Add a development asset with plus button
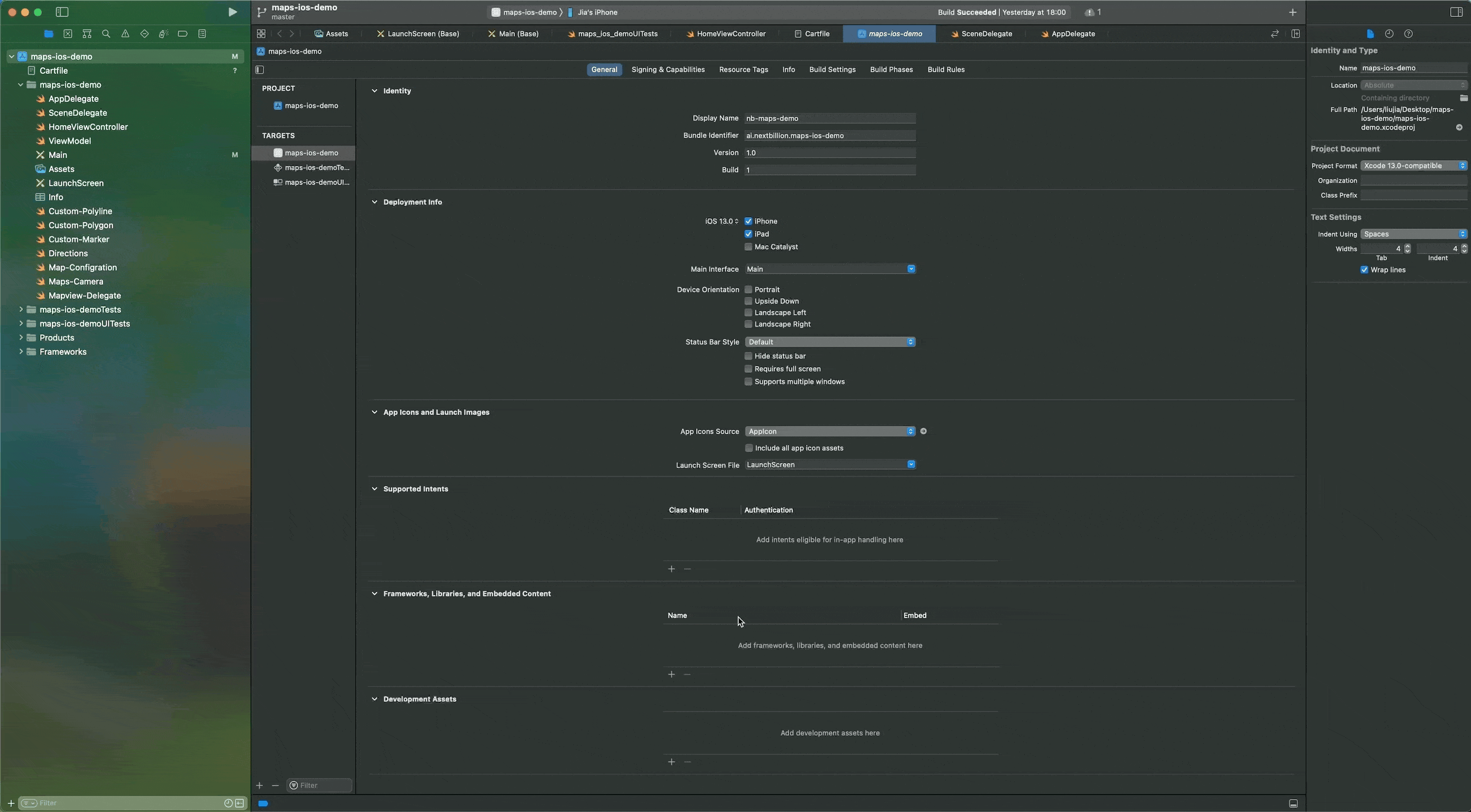This screenshot has height=812, width=1471. click(672, 762)
